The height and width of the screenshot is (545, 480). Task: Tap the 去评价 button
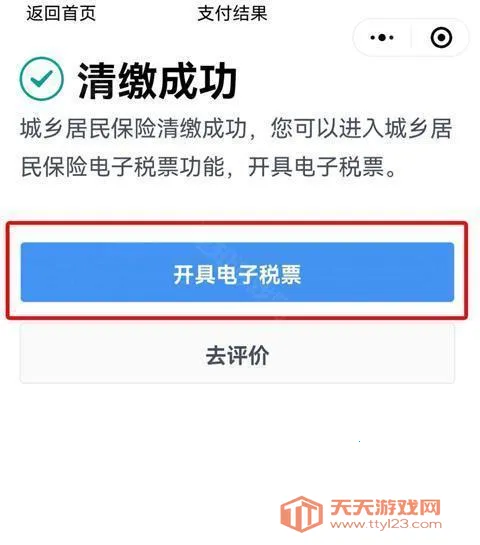click(237, 355)
